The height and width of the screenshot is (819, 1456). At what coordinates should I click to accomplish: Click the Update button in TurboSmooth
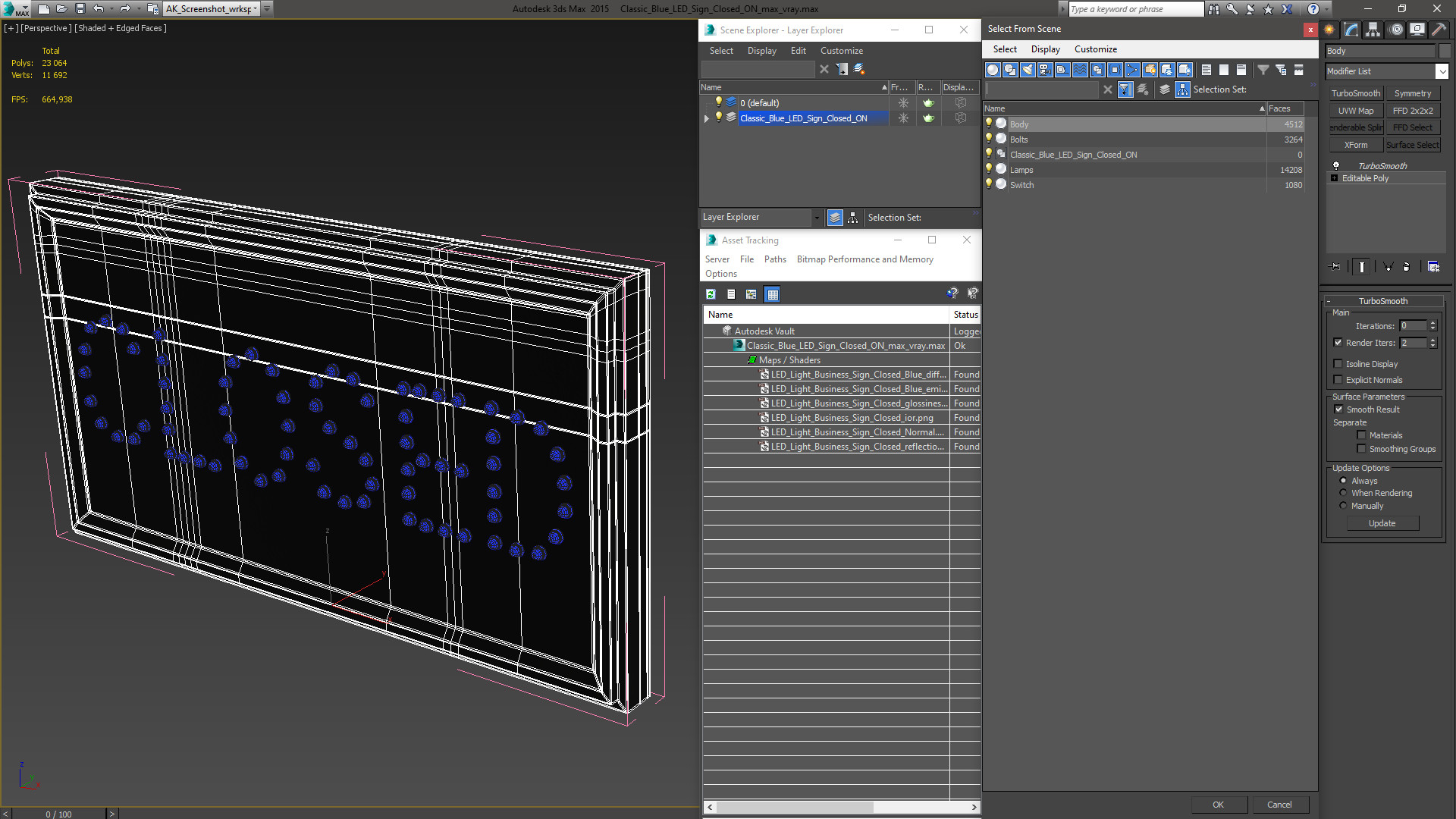pos(1382,523)
